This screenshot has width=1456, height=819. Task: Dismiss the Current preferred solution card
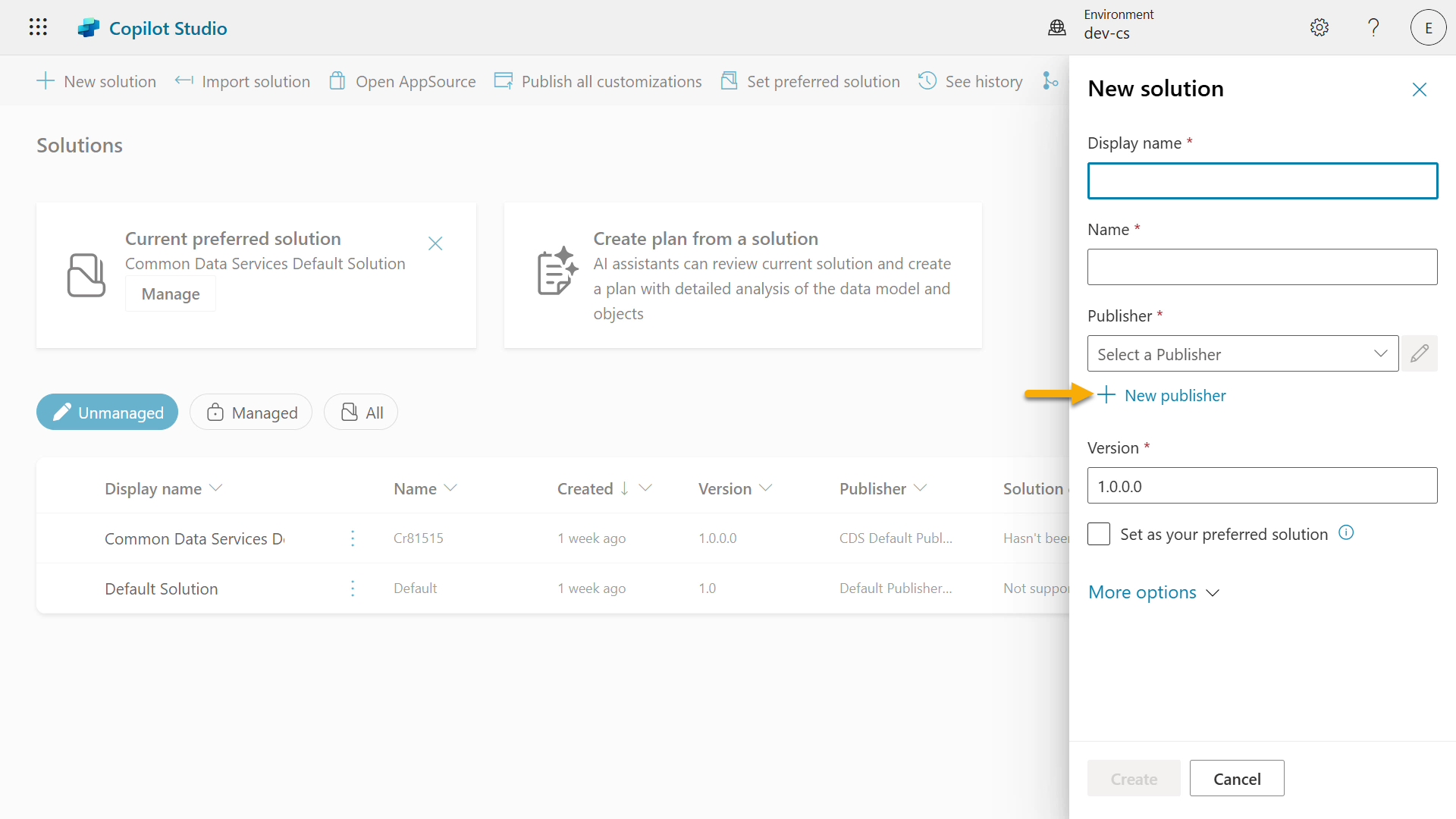(x=435, y=243)
